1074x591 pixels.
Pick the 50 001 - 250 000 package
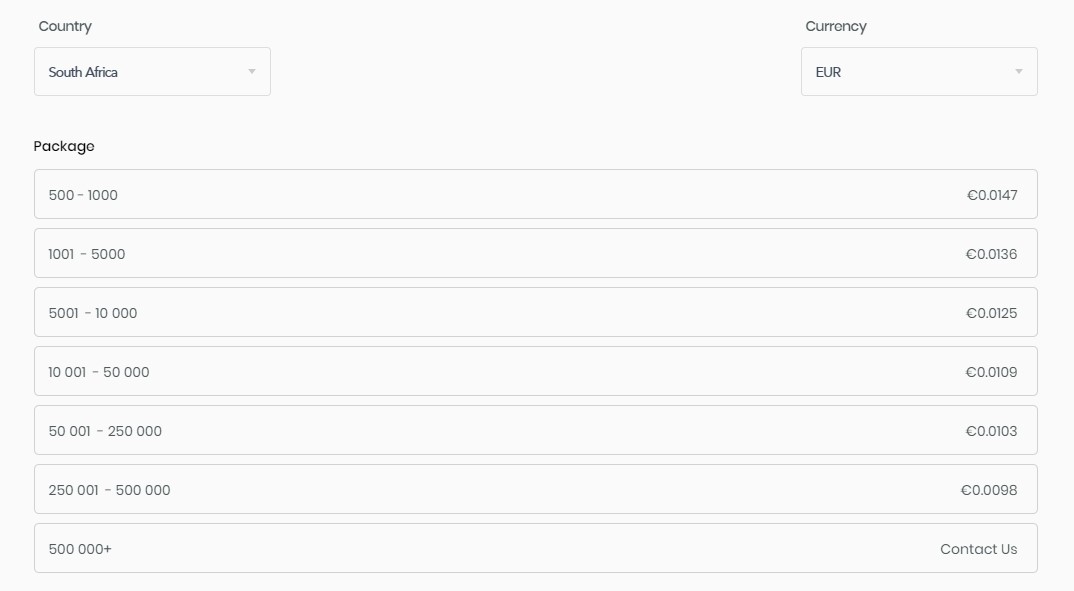point(536,430)
